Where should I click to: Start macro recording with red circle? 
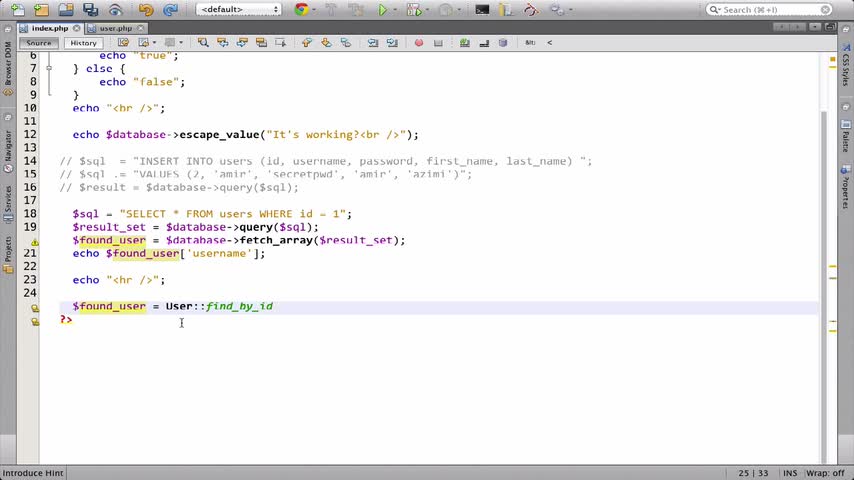pyautogui.click(x=418, y=42)
